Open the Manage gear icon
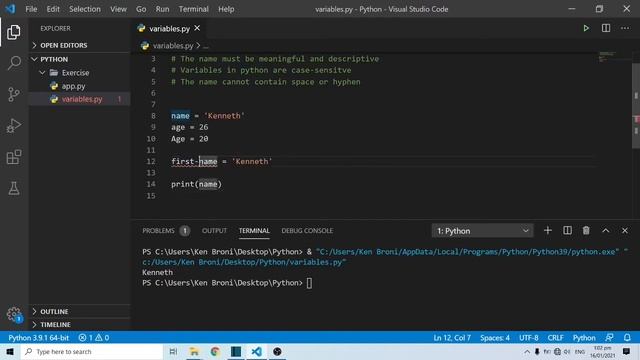This screenshot has height=360, width=640. (14, 314)
